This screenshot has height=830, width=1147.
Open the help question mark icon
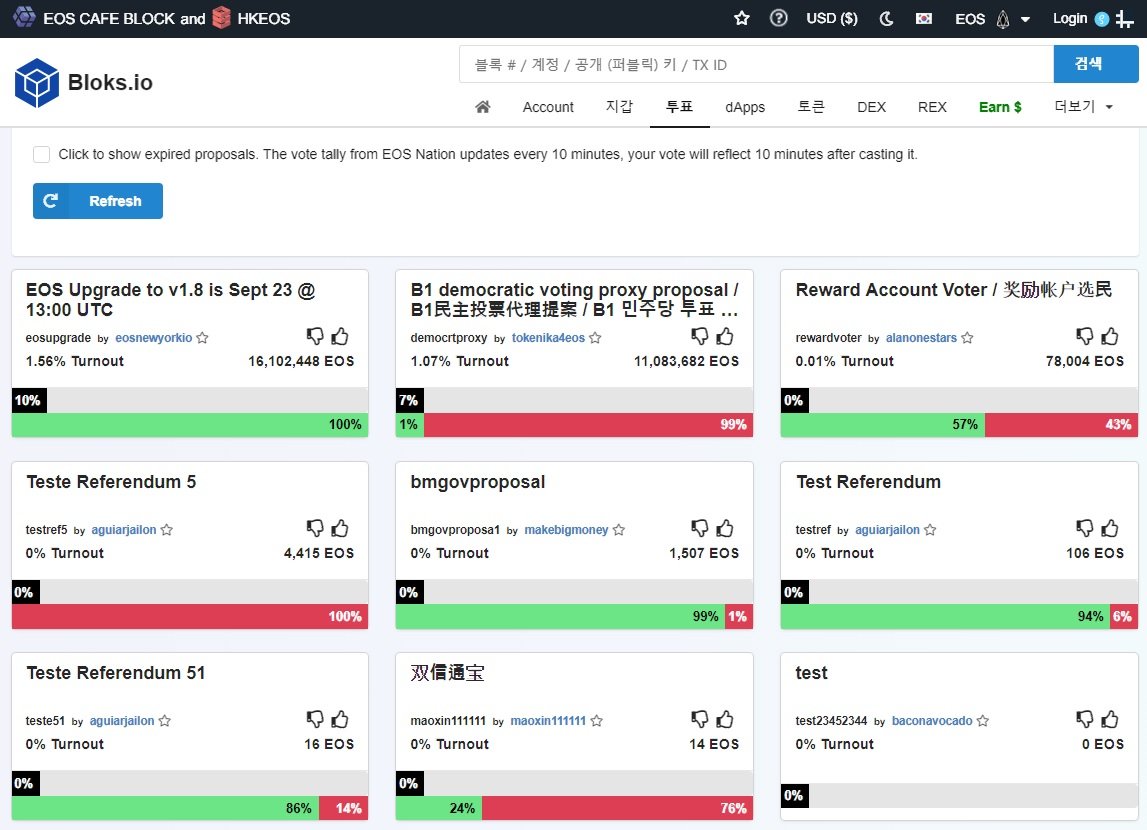(779, 18)
